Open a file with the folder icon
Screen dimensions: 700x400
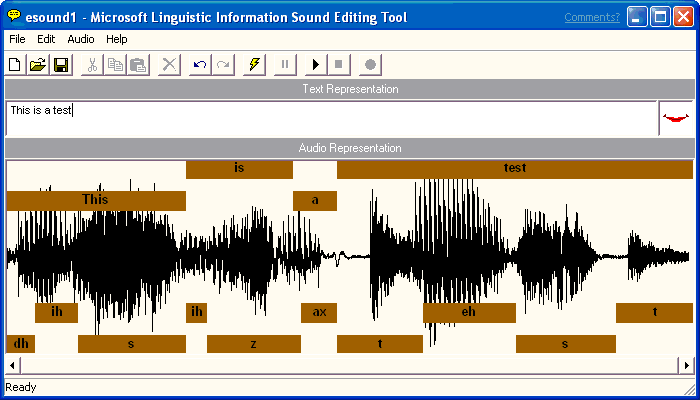[x=38, y=65]
